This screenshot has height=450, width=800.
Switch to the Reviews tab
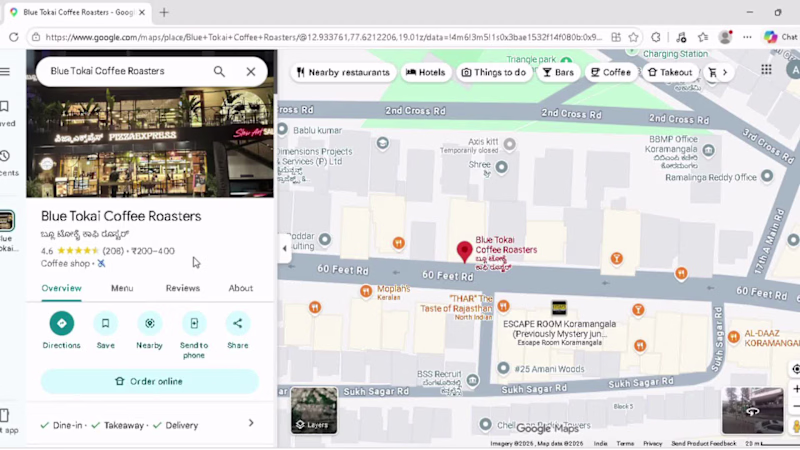(183, 288)
